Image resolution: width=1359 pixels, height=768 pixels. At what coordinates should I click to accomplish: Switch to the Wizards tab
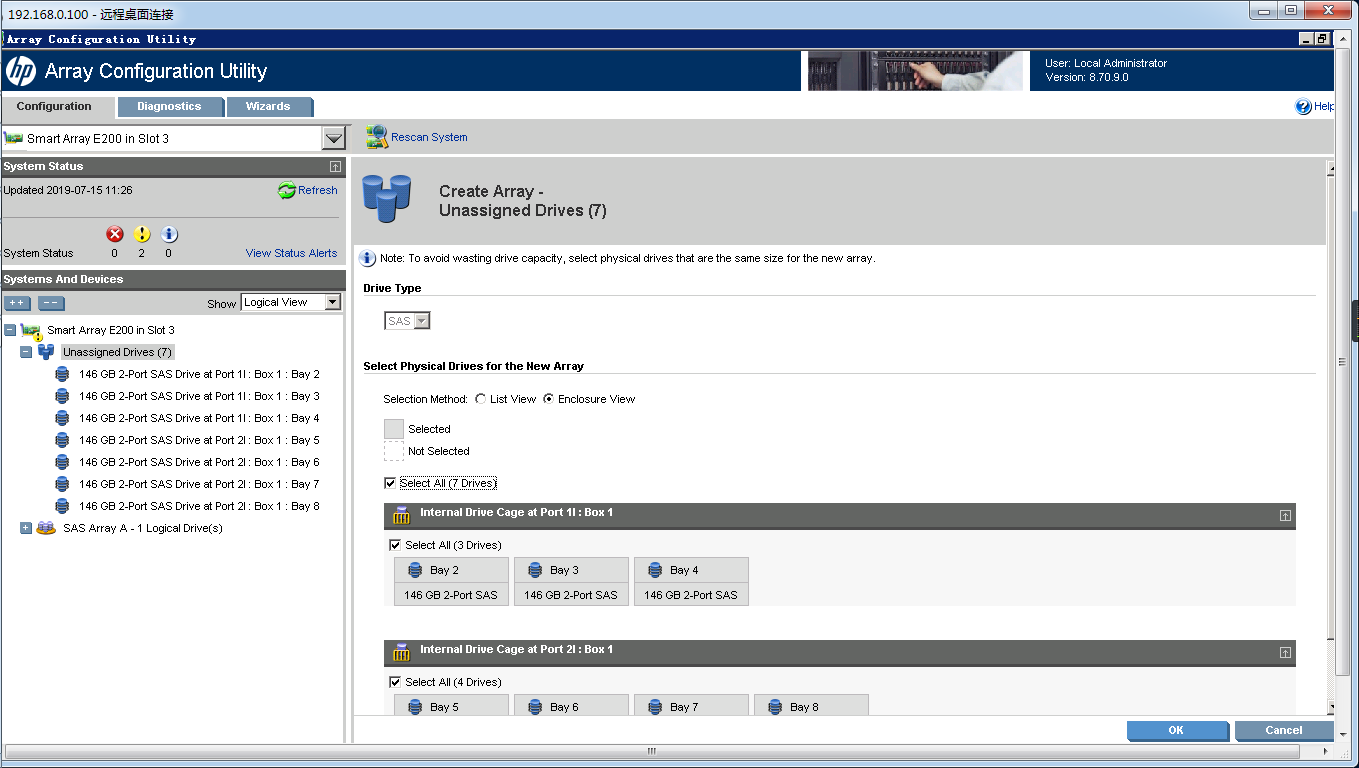pos(268,106)
